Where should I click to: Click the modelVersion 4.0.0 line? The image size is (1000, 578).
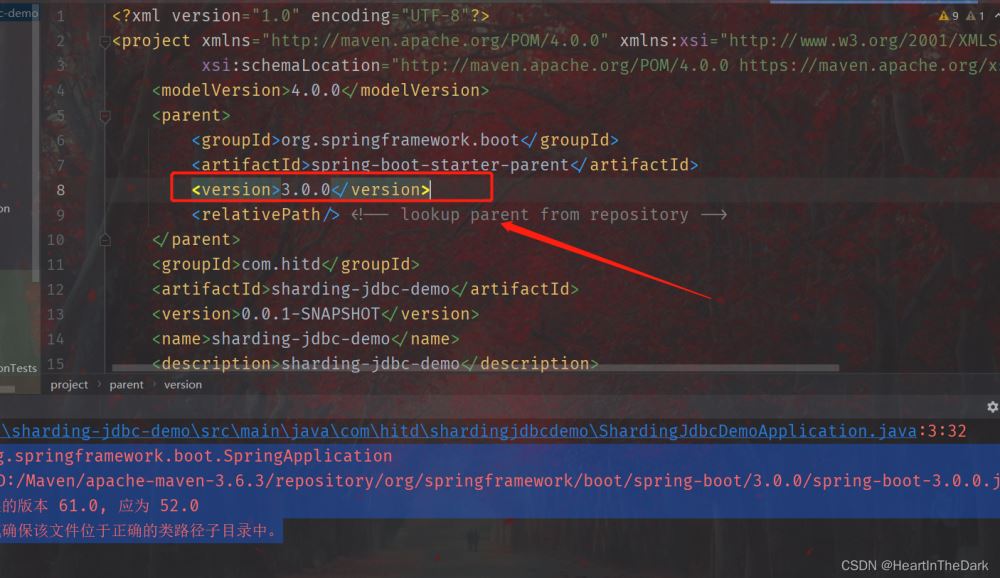pyautogui.click(x=320, y=91)
